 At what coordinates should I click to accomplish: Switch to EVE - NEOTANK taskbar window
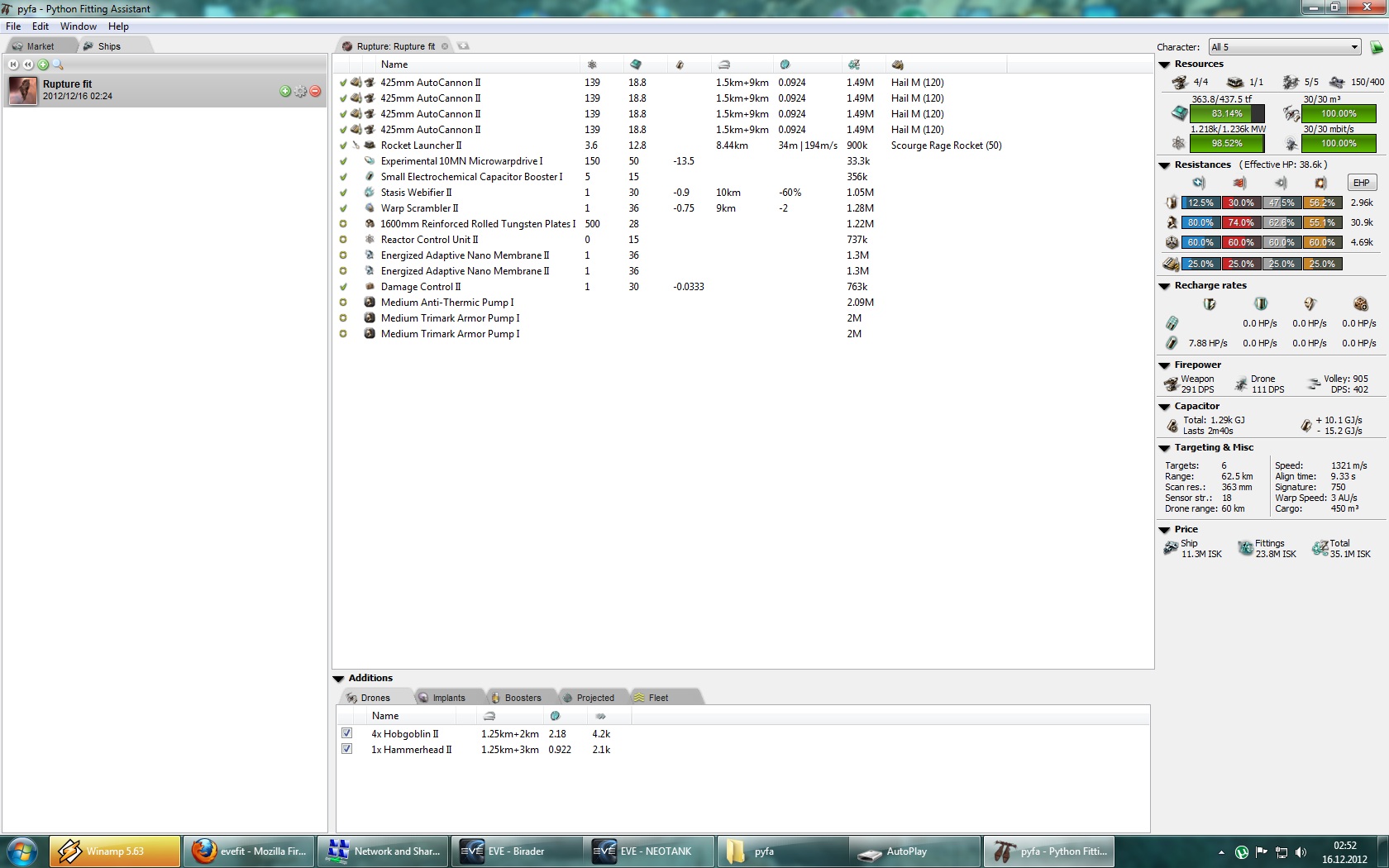[649, 851]
